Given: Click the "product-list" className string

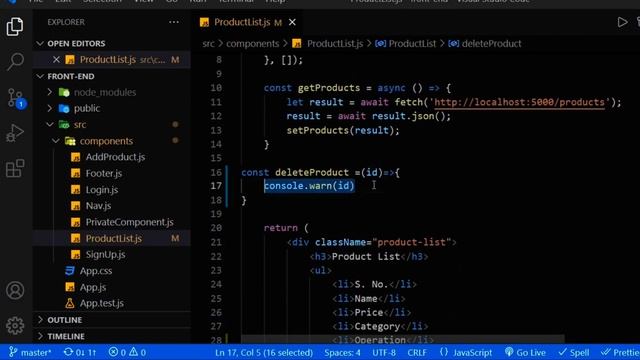Looking at the screenshot, I should (x=411, y=242).
